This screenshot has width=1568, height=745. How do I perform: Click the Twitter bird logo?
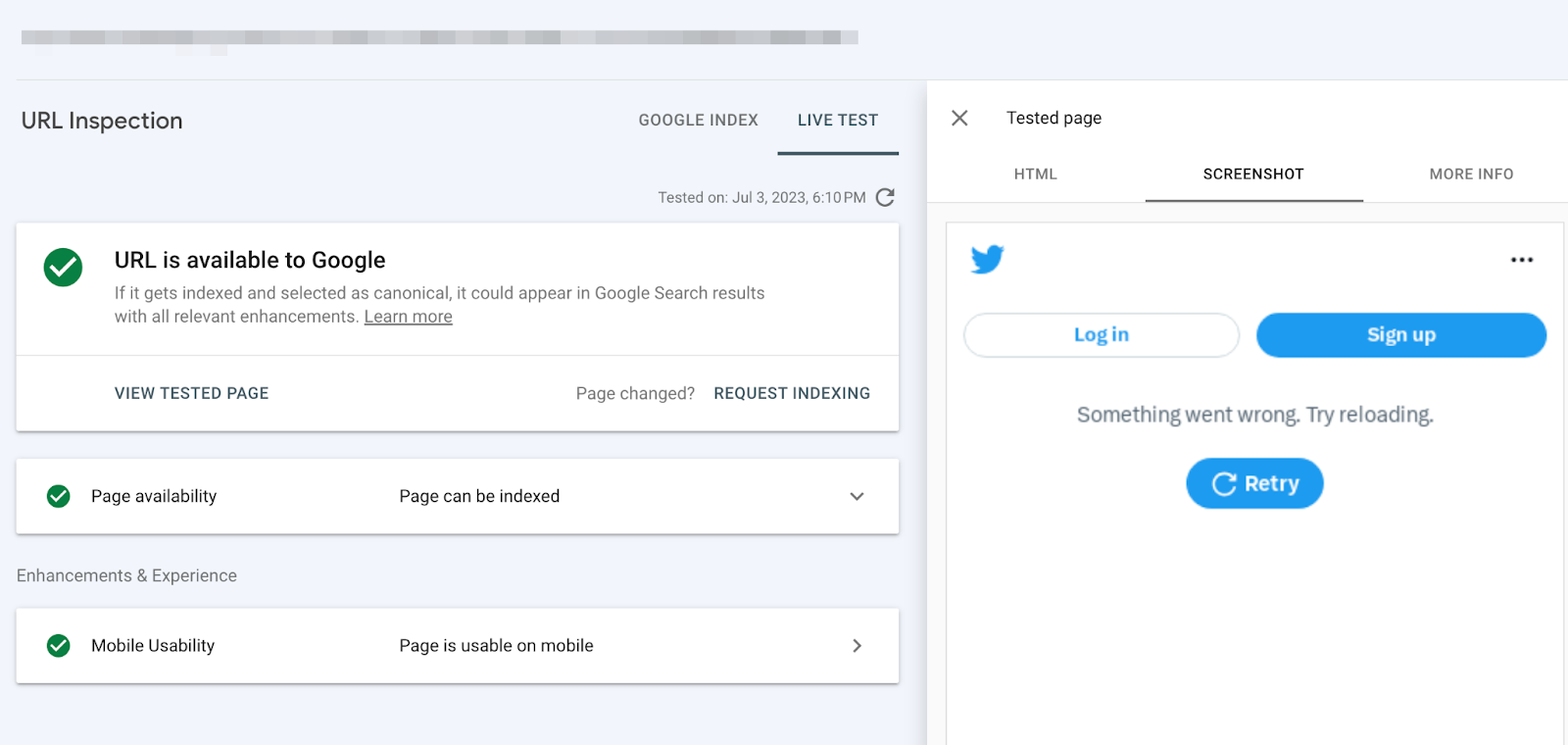click(987, 259)
